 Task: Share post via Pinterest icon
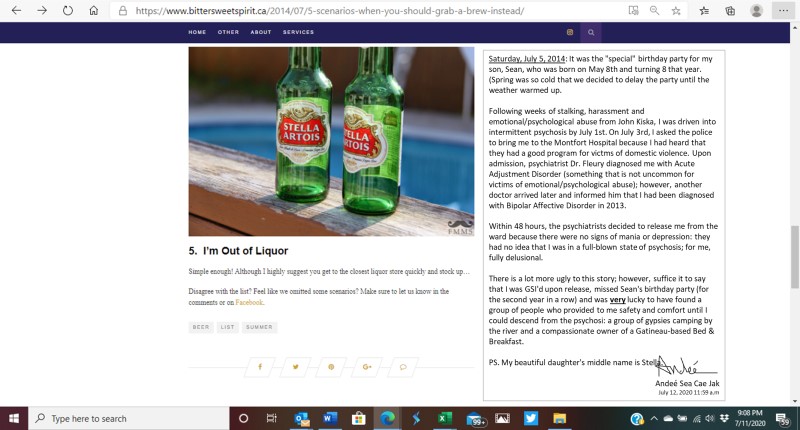tap(332, 367)
